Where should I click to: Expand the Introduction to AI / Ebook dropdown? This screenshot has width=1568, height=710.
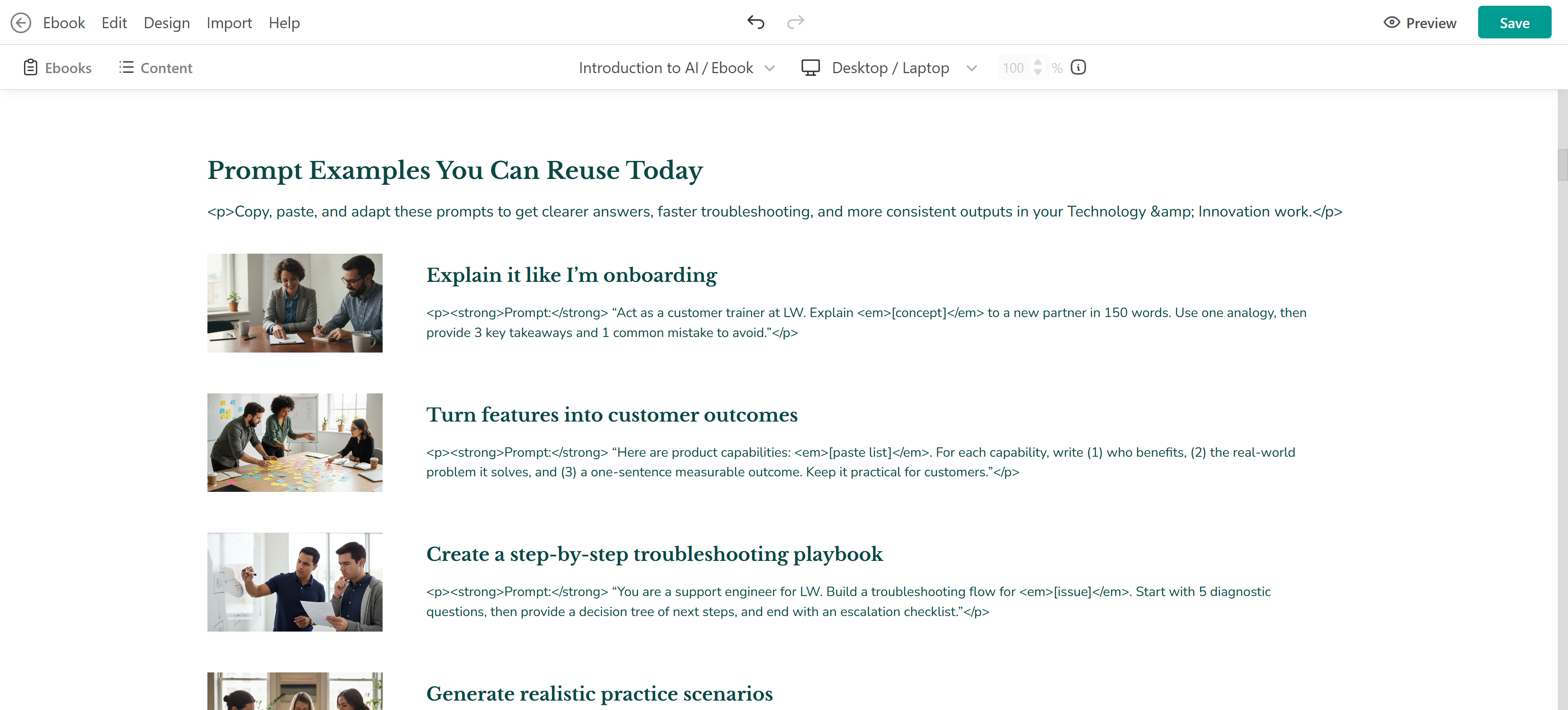769,68
